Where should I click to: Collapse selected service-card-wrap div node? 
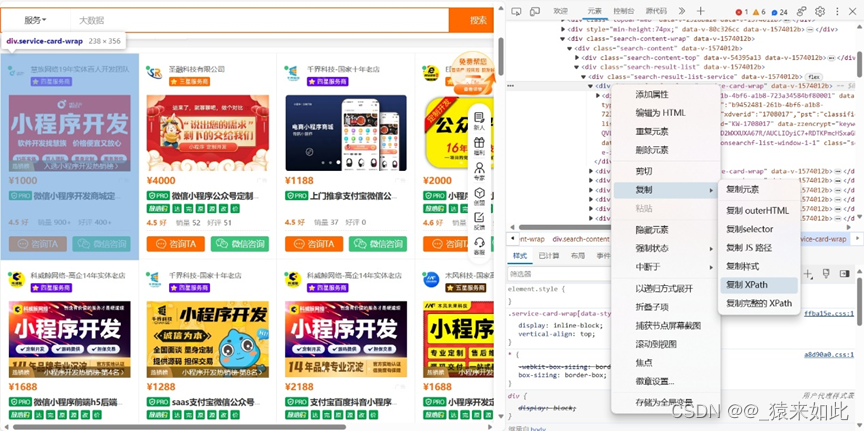(x=591, y=86)
